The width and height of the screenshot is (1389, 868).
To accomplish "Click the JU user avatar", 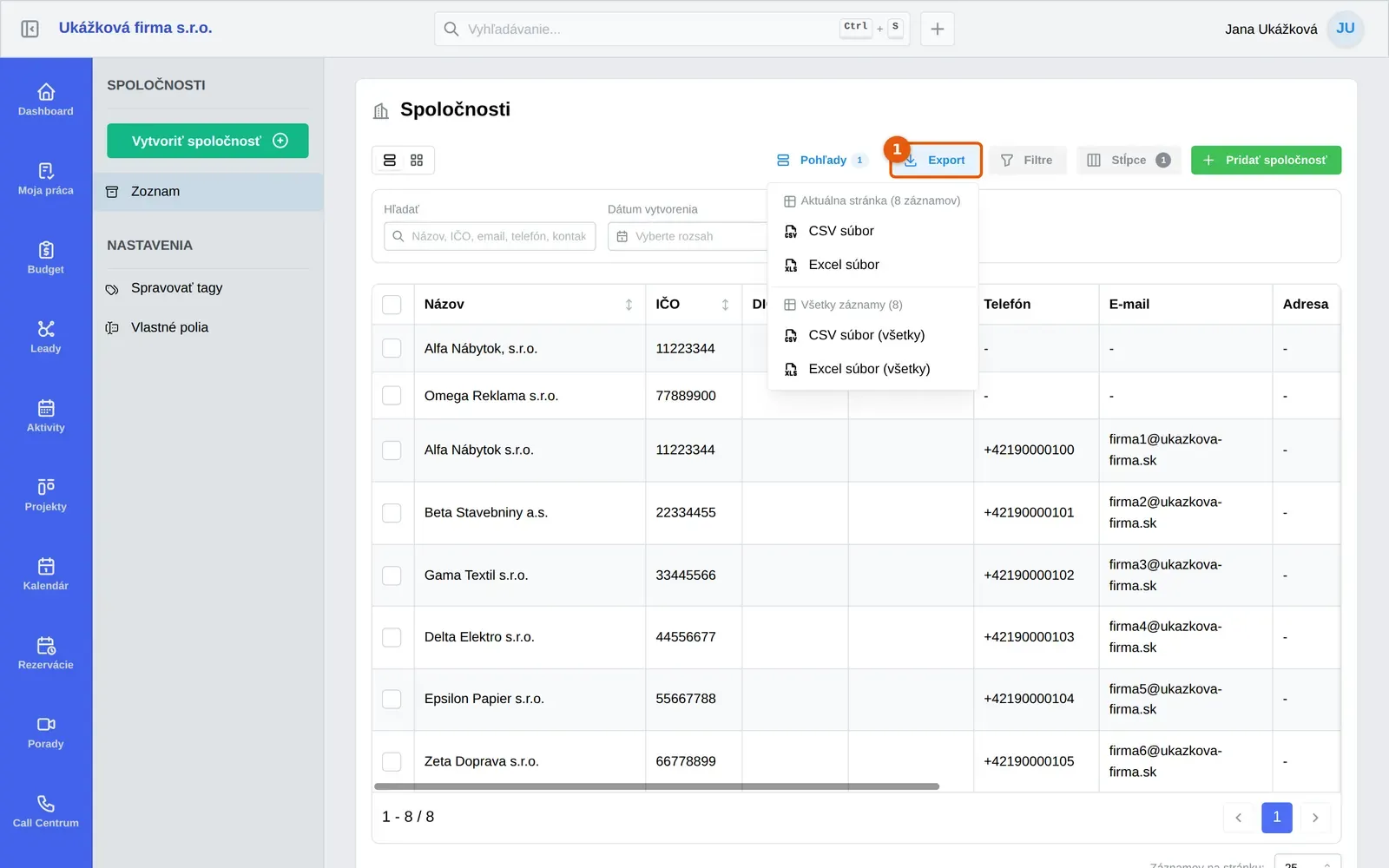I will pyautogui.click(x=1346, y=29).
